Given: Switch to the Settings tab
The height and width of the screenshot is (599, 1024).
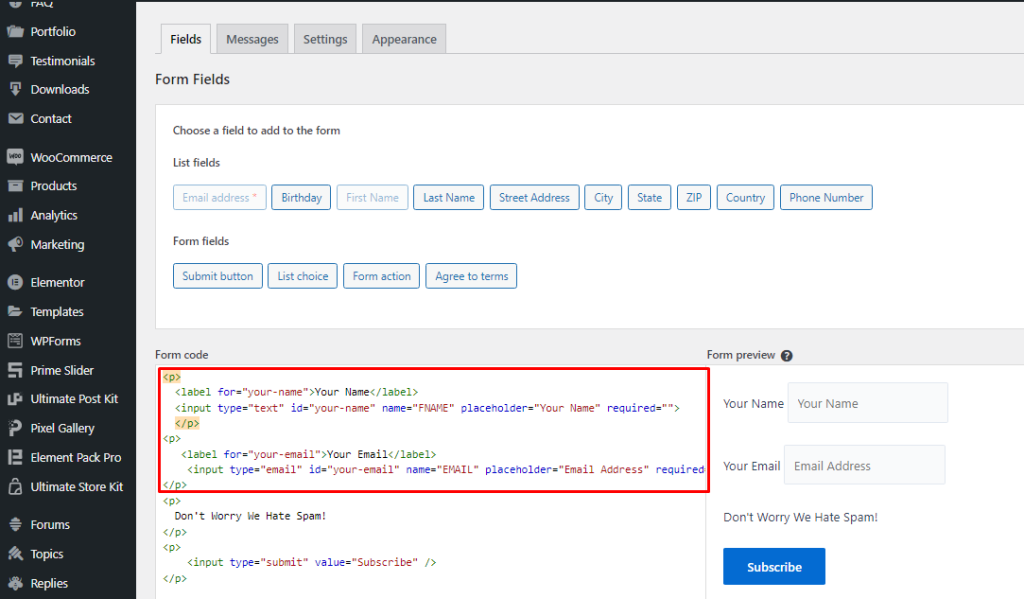Looking at the screenshot, I should (x=325, y=39).
